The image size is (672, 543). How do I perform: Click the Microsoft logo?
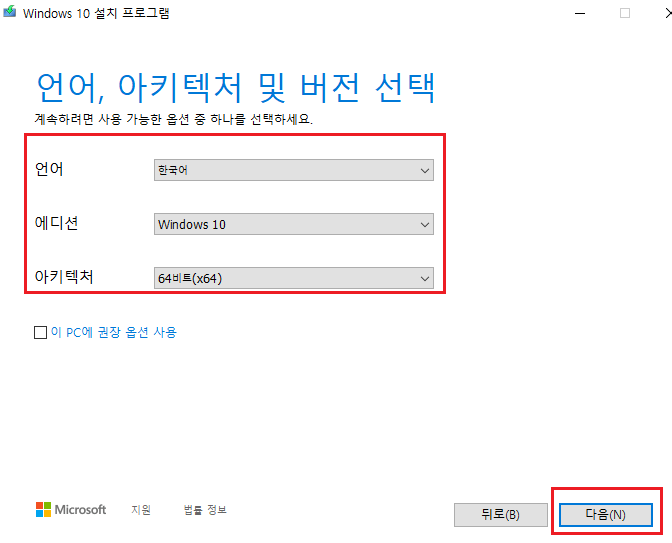(71, 510)
